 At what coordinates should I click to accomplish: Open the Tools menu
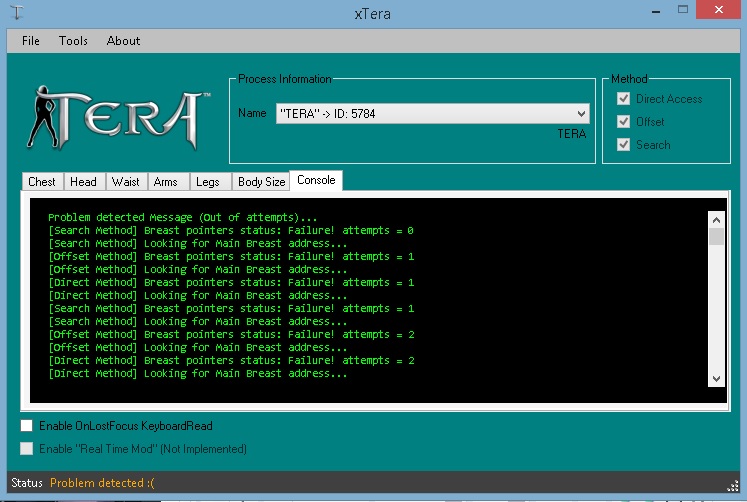click(73, 41)
